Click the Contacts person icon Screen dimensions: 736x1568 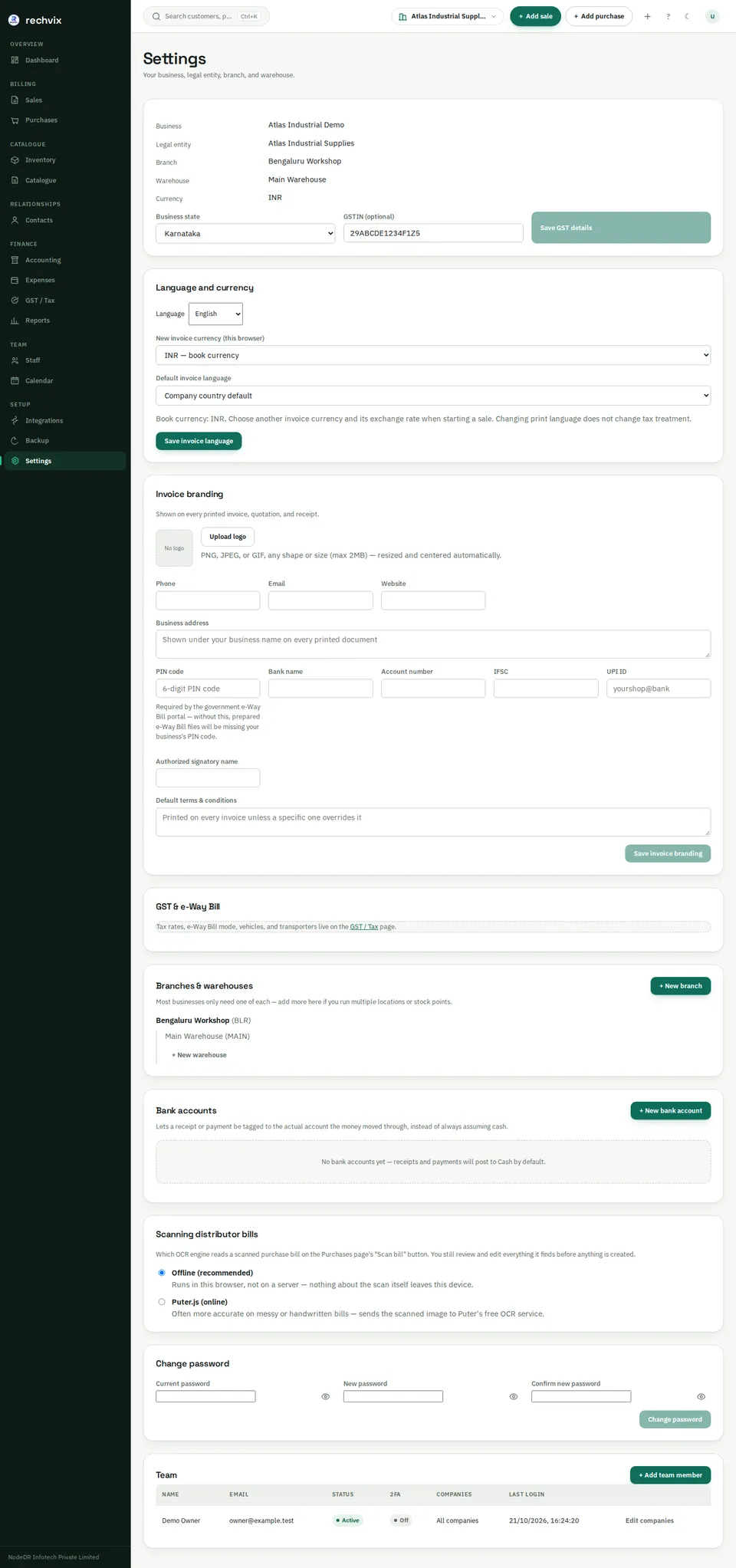coord(15,220)
